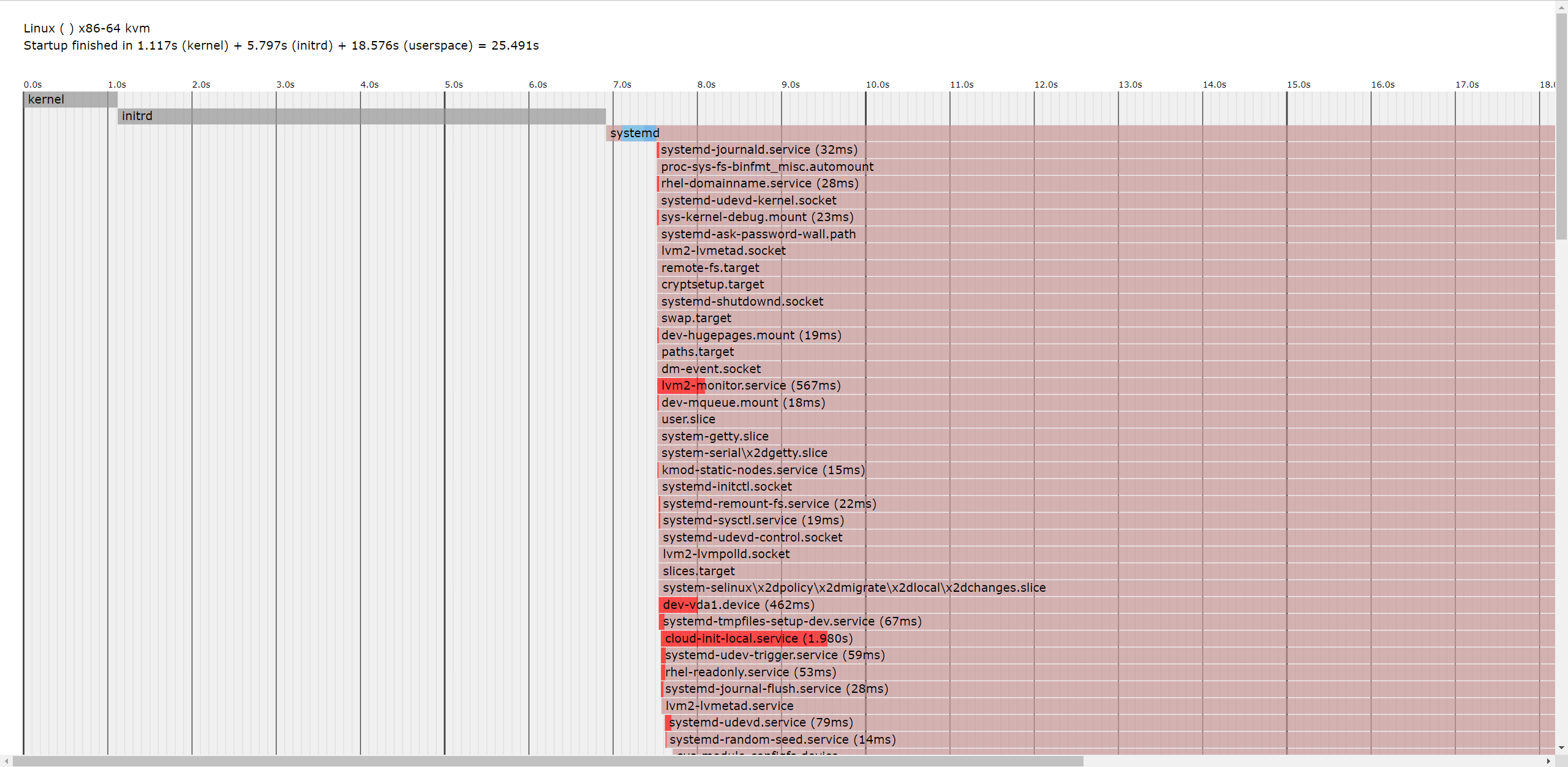1568x767 pixels.
Task: Click the rhel-domainname.service (28ms) label
Action: 759,184
